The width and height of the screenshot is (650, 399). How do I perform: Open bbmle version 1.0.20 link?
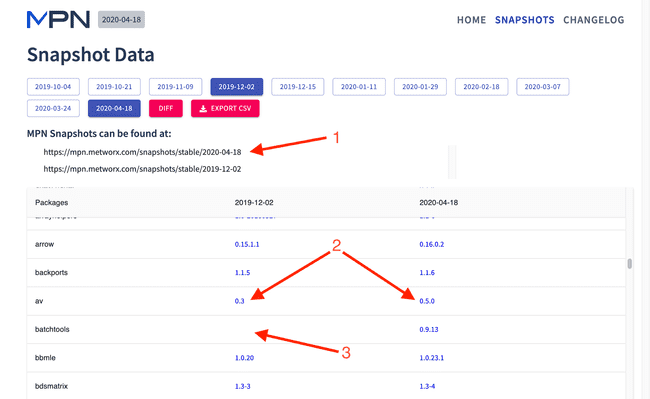[x=244, y=358]
